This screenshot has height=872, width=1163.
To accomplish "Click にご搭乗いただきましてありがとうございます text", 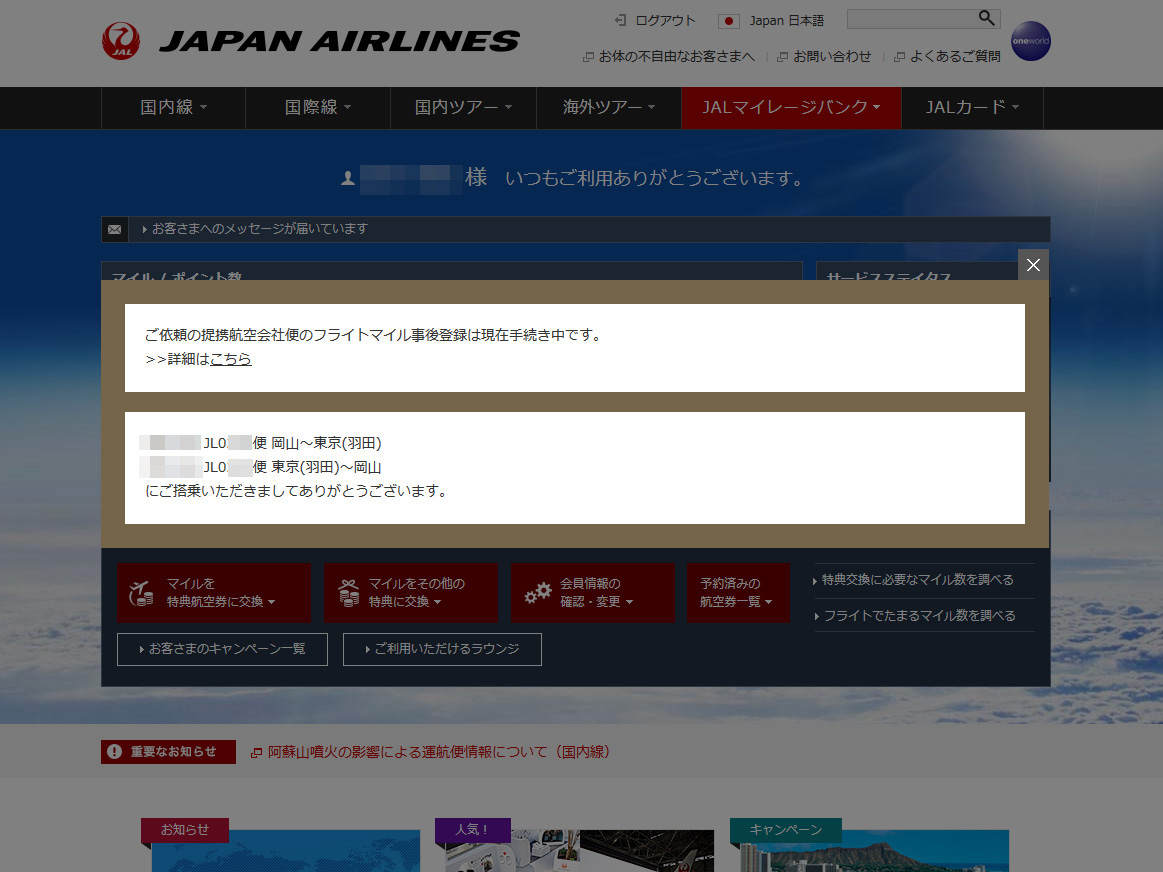I will coord(295,491).
